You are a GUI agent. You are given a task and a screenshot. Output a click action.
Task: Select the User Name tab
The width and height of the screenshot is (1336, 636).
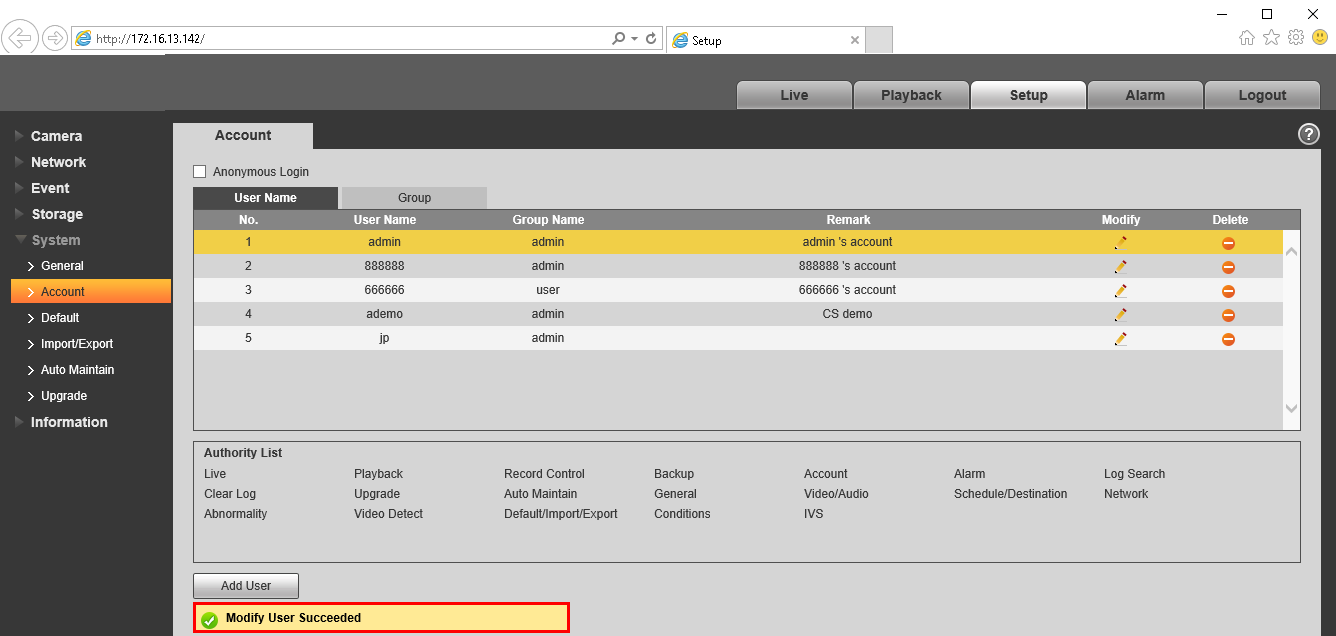click(265, 198)
